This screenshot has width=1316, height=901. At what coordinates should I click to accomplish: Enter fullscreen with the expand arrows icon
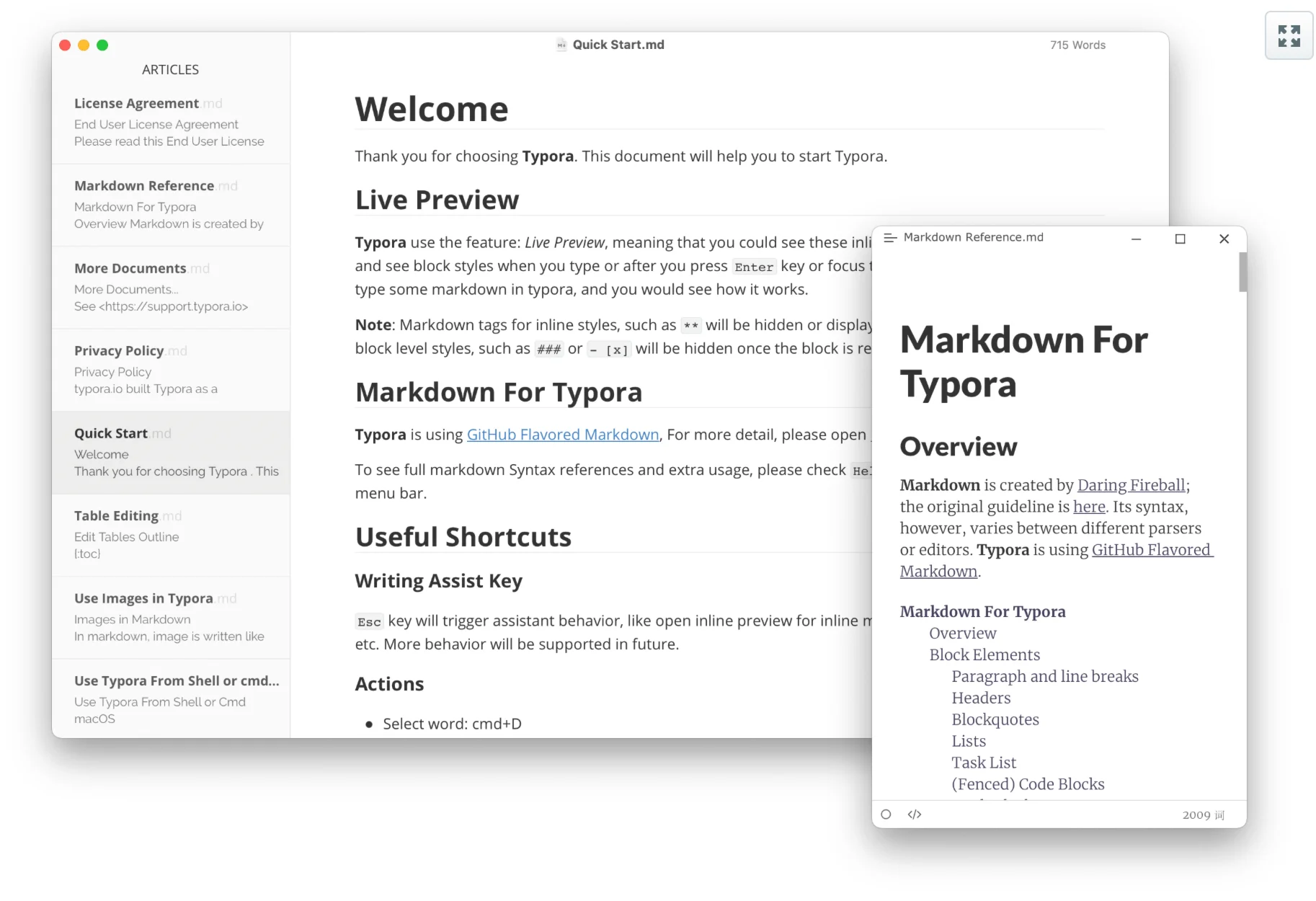pyautogui.click(x=1289, y=35)
